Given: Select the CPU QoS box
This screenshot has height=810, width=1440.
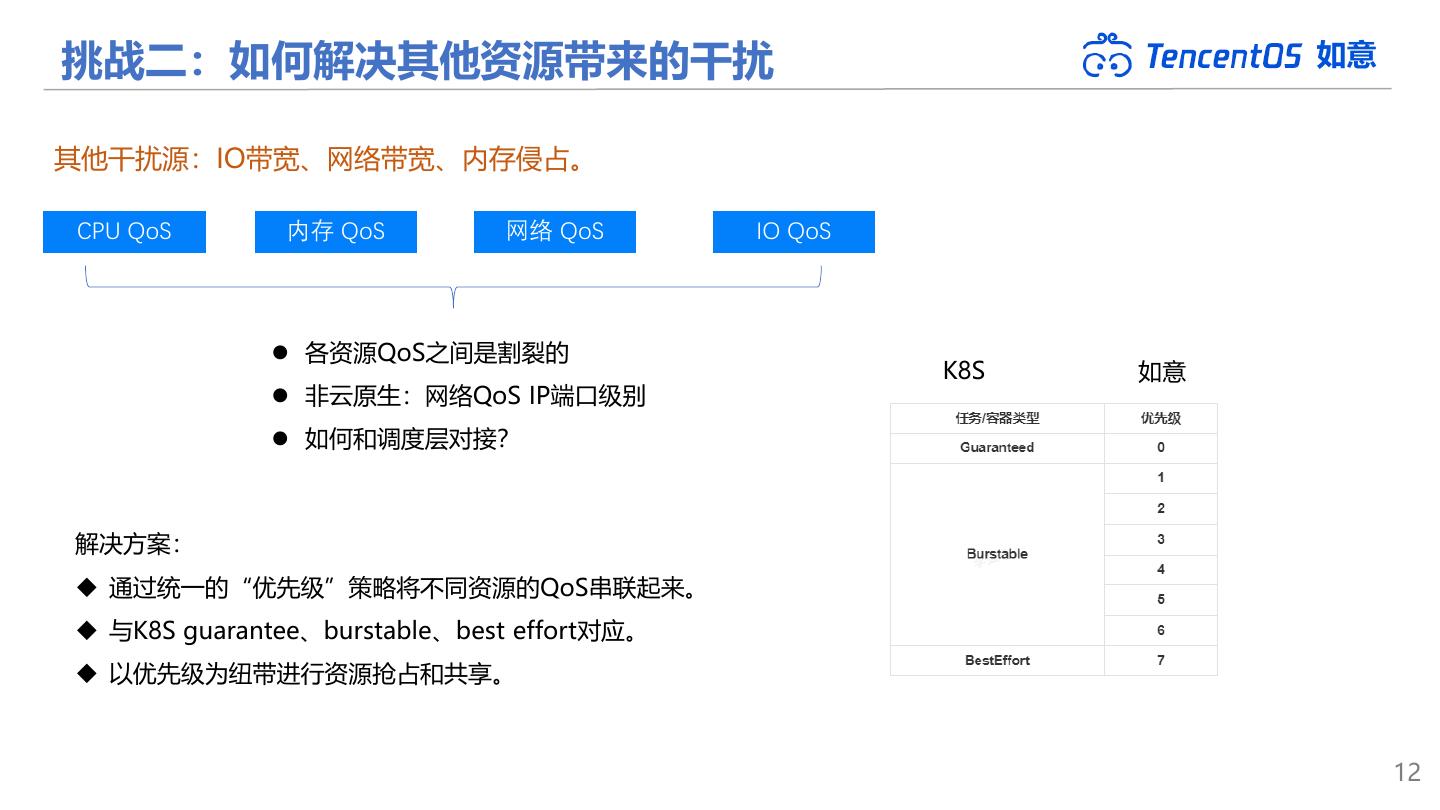Looking at the screenshot, I should (124, 231).
